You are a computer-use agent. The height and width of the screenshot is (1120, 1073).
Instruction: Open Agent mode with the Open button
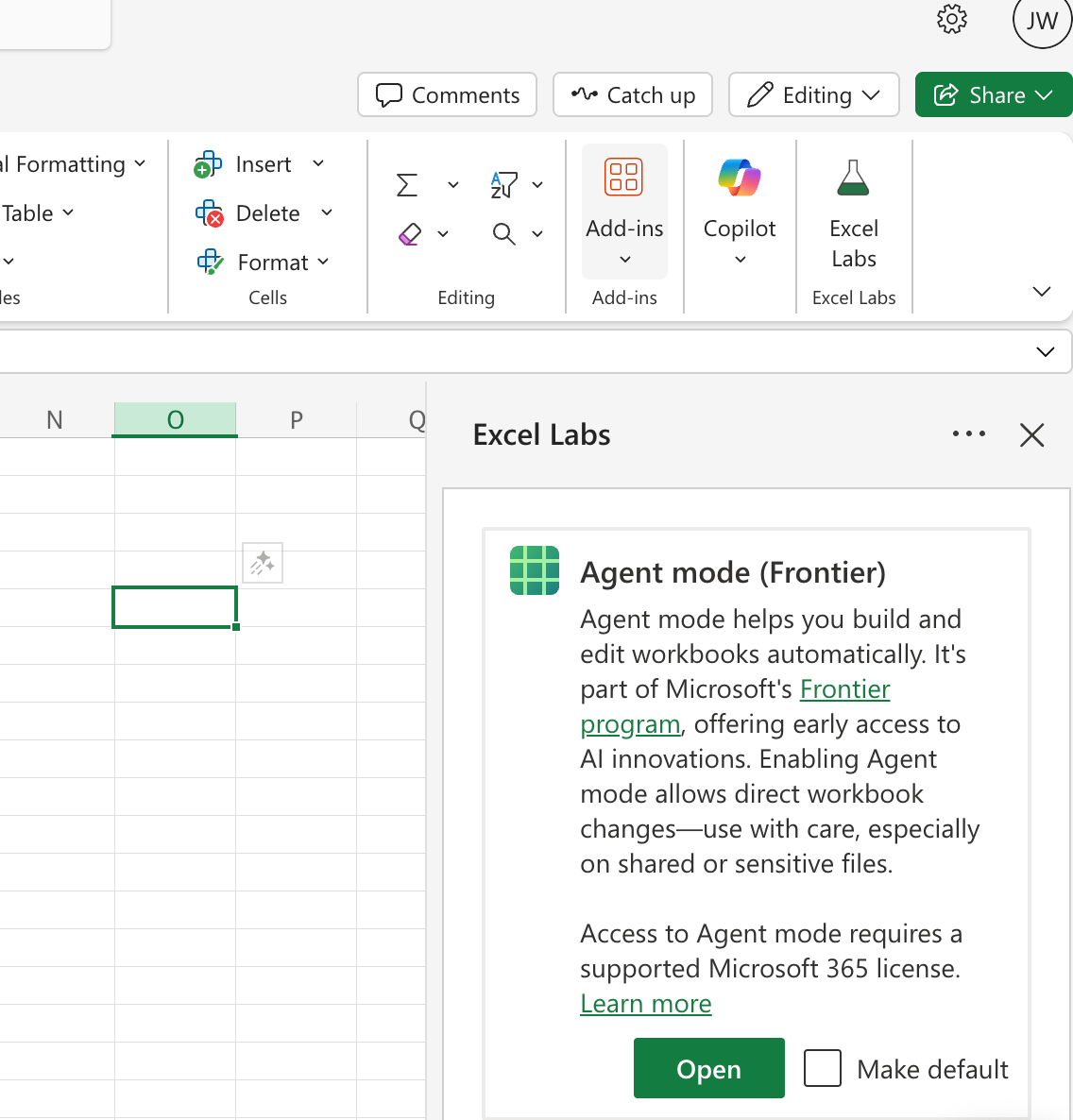(x=708, y=1068)
